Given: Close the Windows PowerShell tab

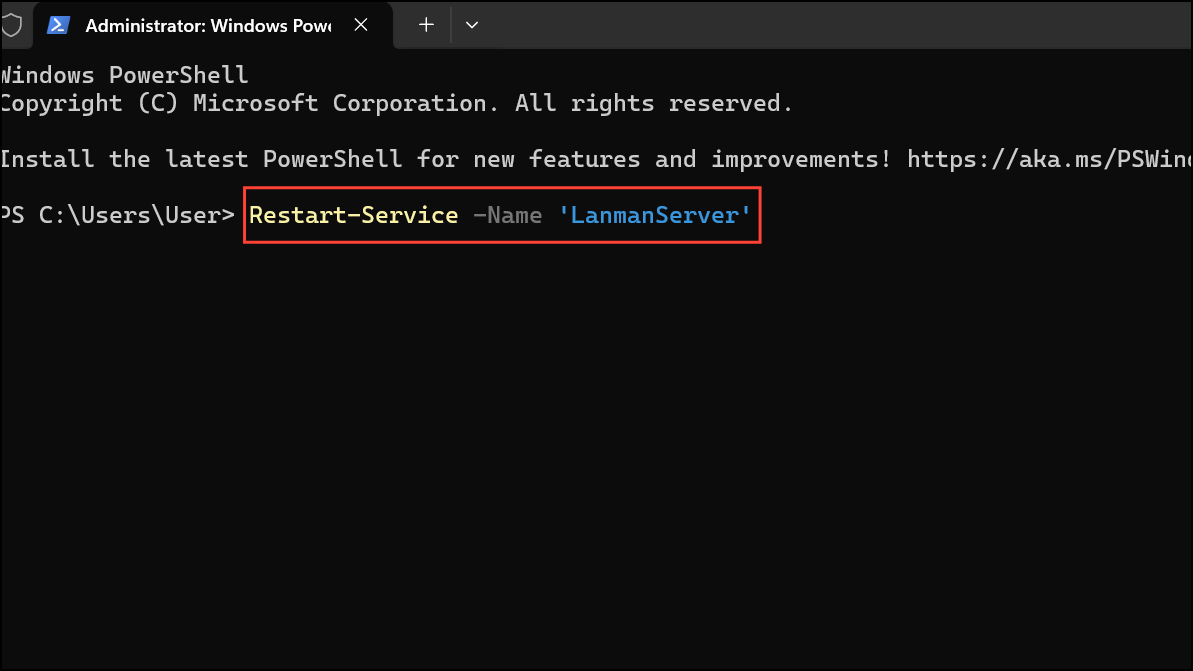Looking at the screenshot, I should point(361,25).
